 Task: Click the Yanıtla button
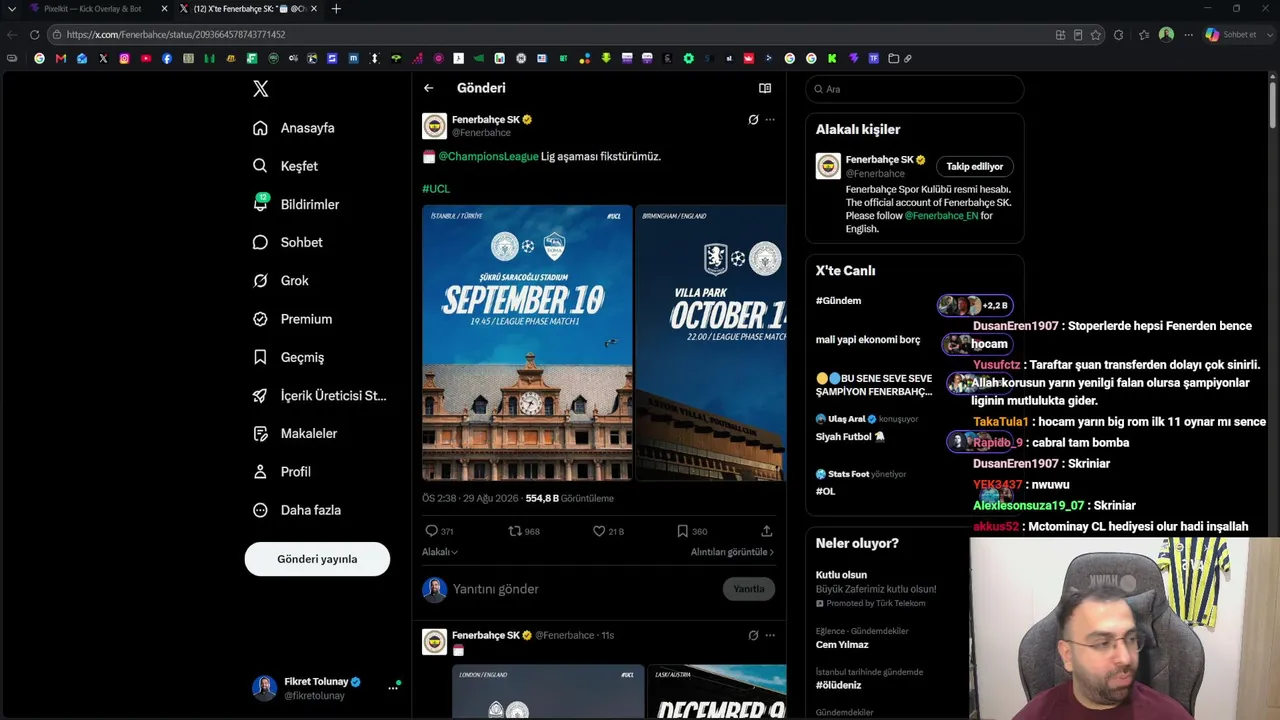point(749,589)
